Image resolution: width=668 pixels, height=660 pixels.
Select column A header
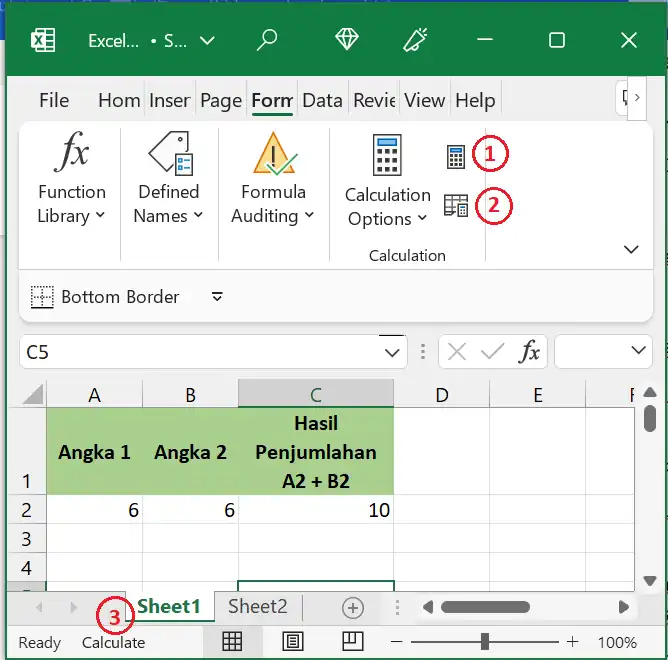coord(94,394)
